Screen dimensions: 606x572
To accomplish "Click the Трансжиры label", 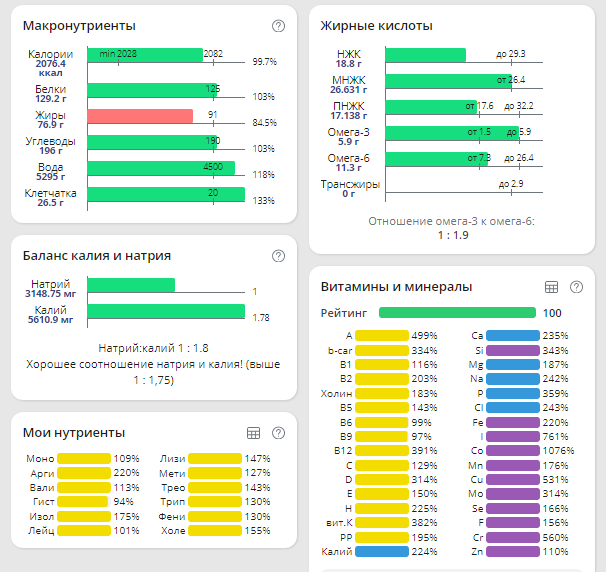I will coord(350,184).
